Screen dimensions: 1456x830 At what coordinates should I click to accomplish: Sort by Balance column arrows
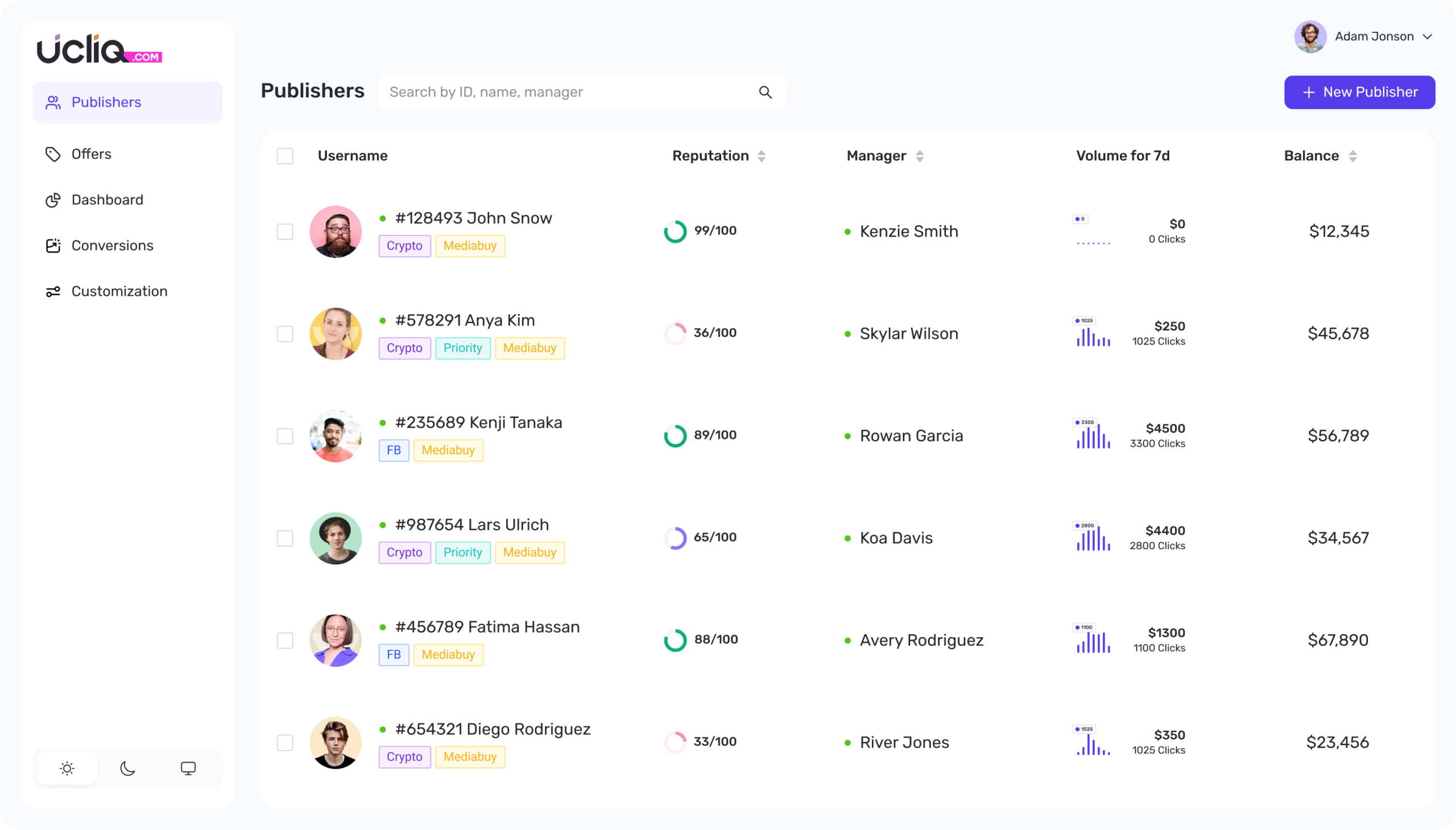1352,156
